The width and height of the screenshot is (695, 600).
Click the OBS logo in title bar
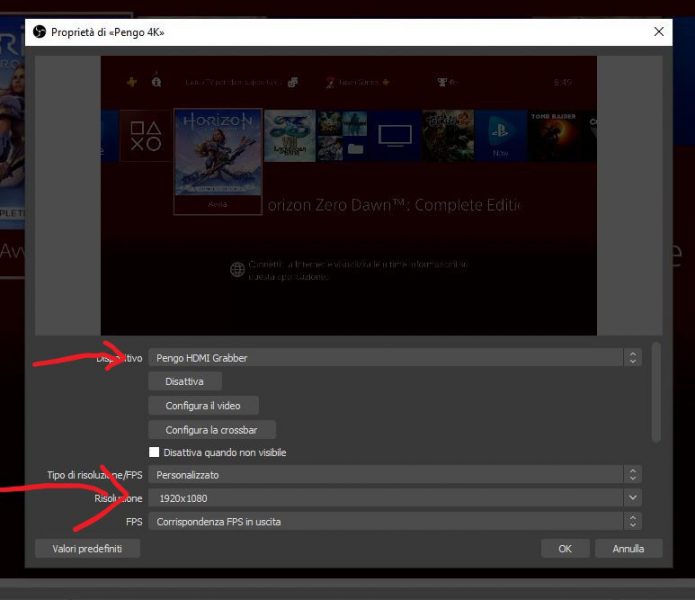tap(39, 31)
